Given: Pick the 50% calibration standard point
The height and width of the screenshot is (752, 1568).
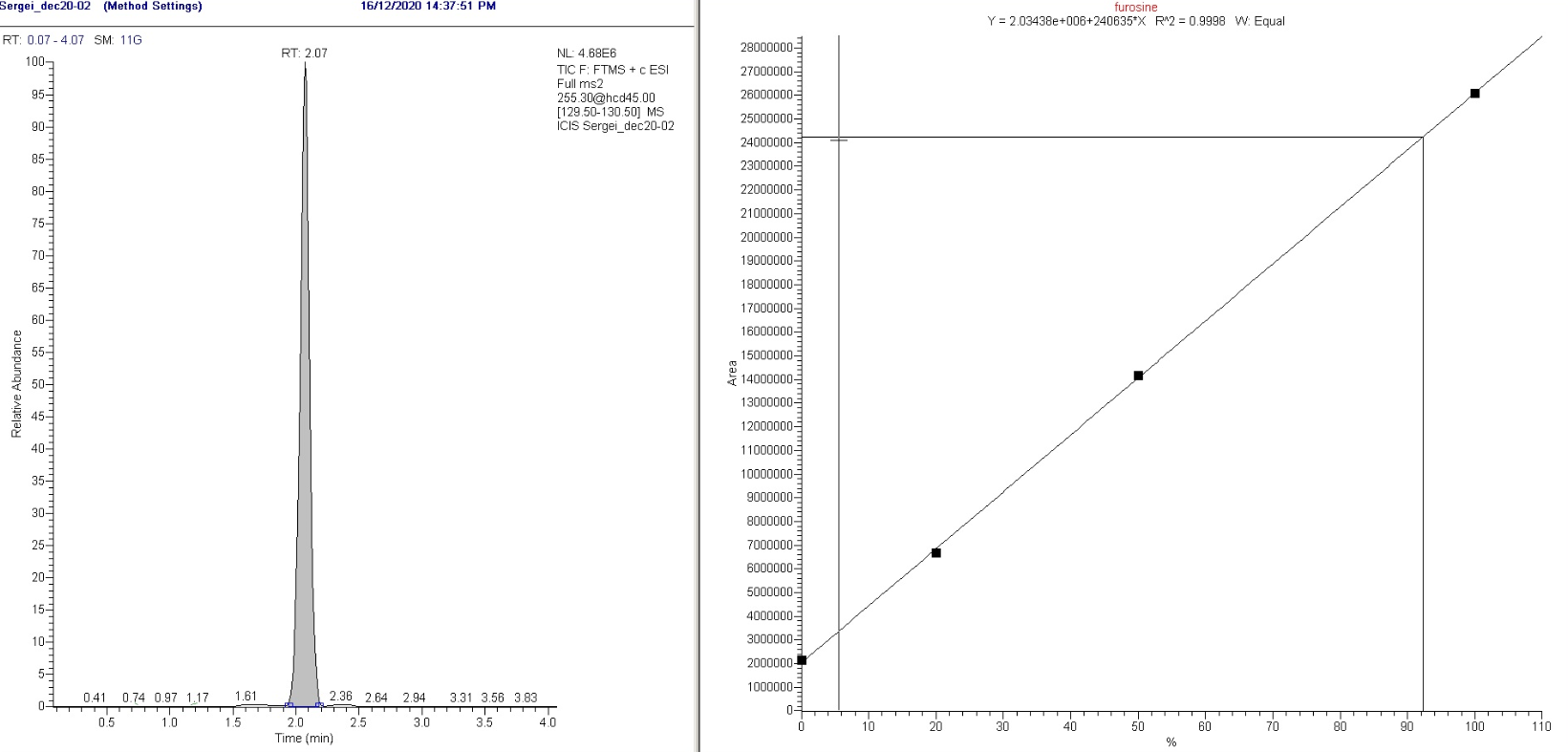Looking at the screenshot, I should [1138, 376].
